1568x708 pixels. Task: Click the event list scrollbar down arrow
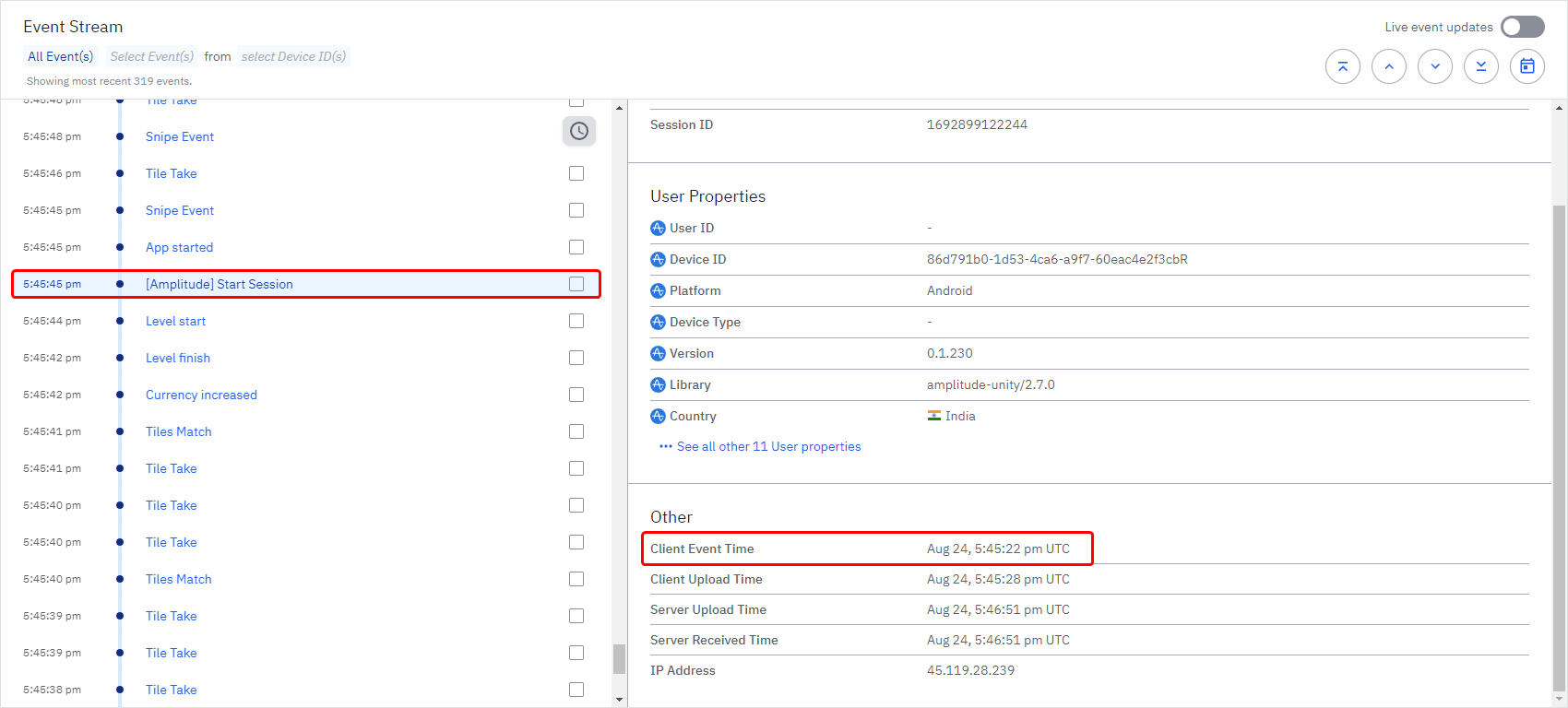point(619,700)
